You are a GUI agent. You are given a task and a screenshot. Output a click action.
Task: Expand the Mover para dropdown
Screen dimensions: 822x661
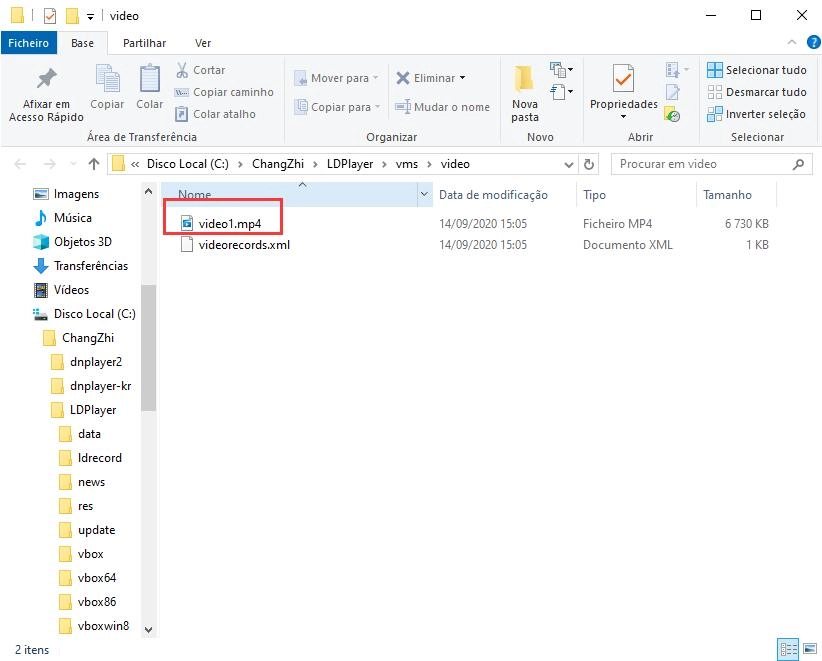pyautogui.click(x=376, y=78)
